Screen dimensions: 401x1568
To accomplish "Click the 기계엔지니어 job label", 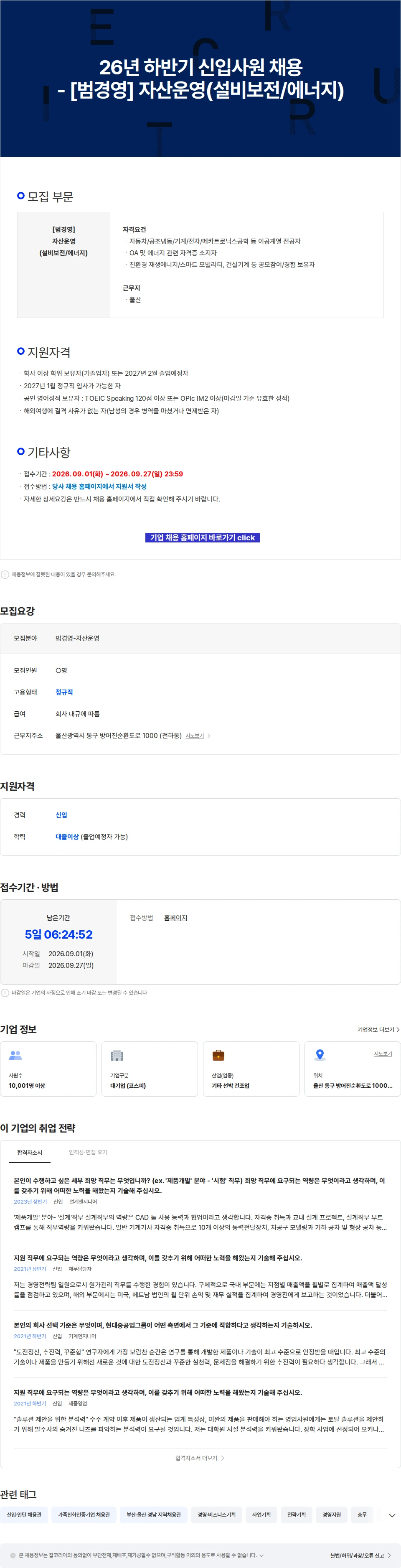I will 82,1336.
